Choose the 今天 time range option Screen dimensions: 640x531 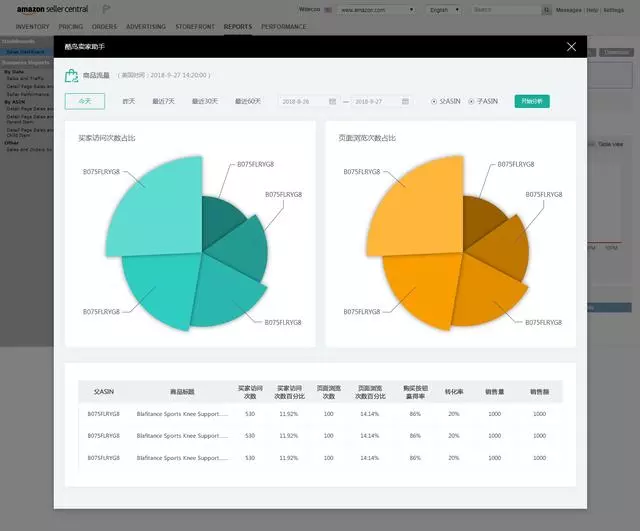coord(85,101)
